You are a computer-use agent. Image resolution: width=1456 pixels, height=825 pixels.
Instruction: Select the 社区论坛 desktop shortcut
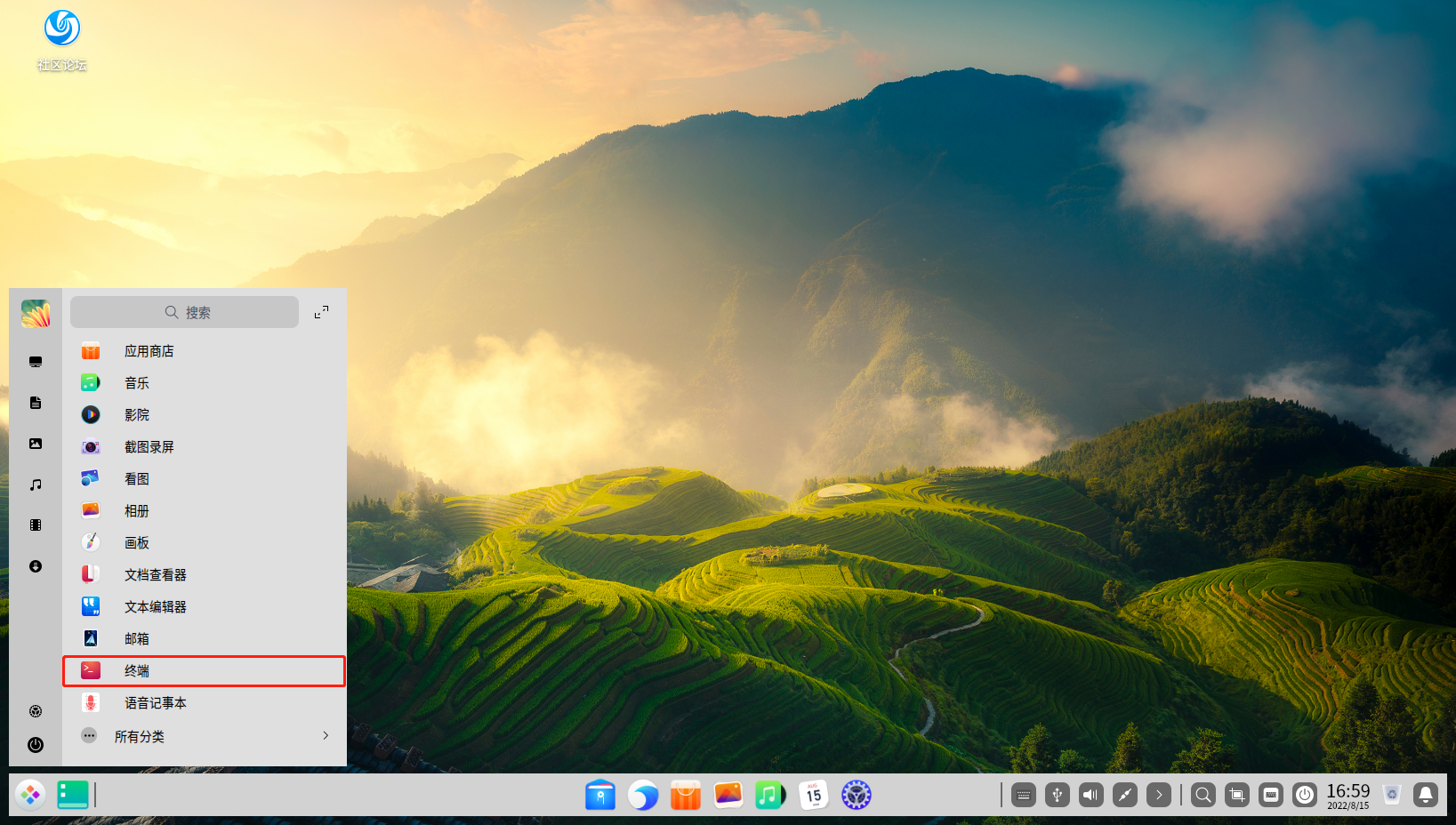[x=62, y=41]
